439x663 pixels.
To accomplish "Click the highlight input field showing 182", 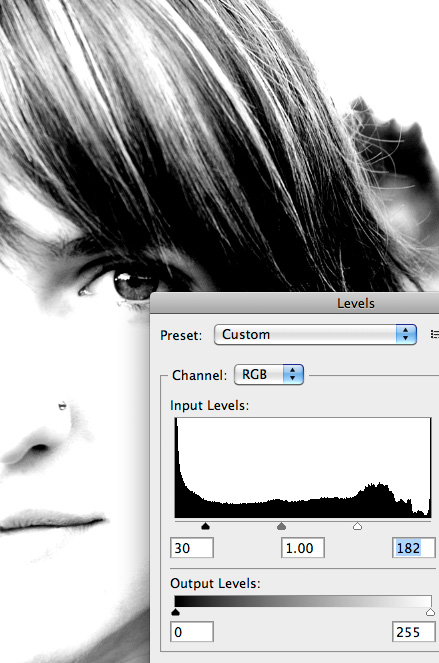I will click(x=414, y=548).
